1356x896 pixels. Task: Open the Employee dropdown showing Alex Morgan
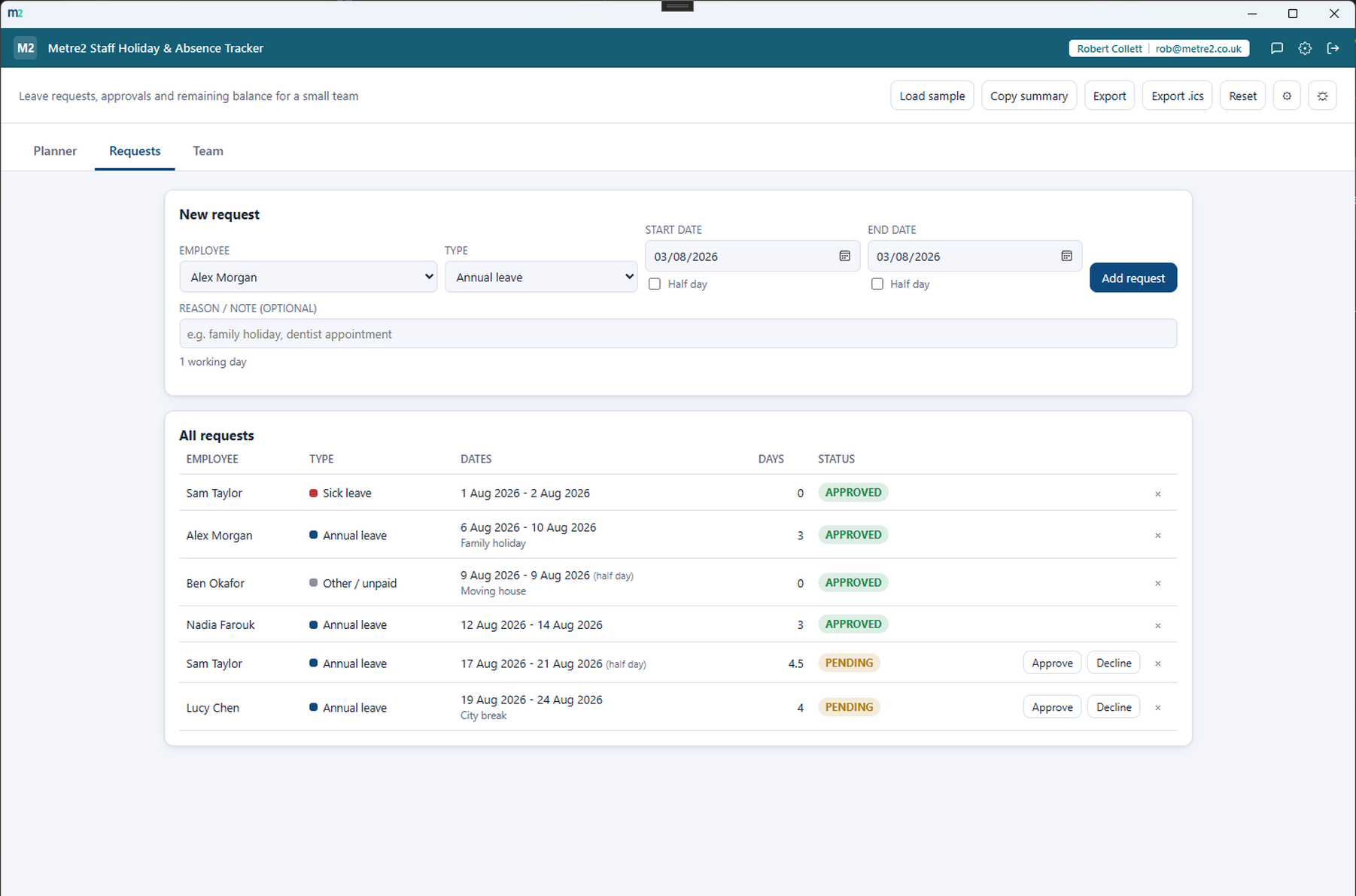coord(308,277)
